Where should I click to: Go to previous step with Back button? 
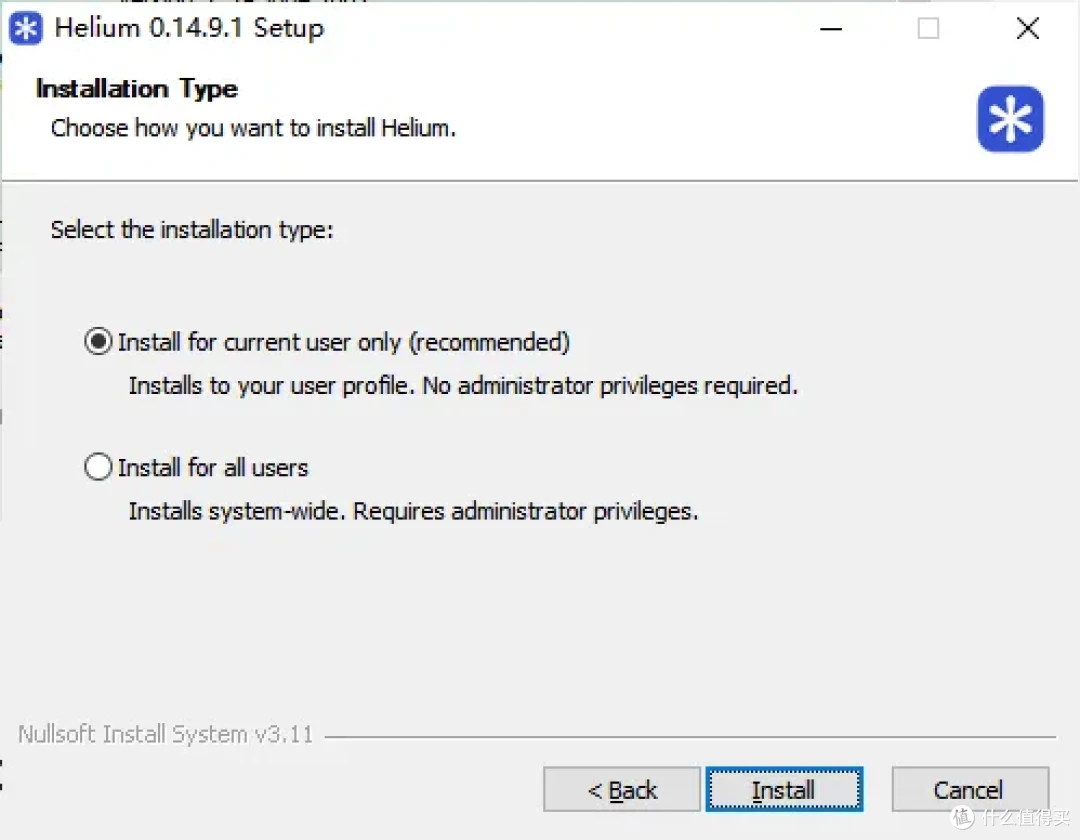[x=621, y=790]
